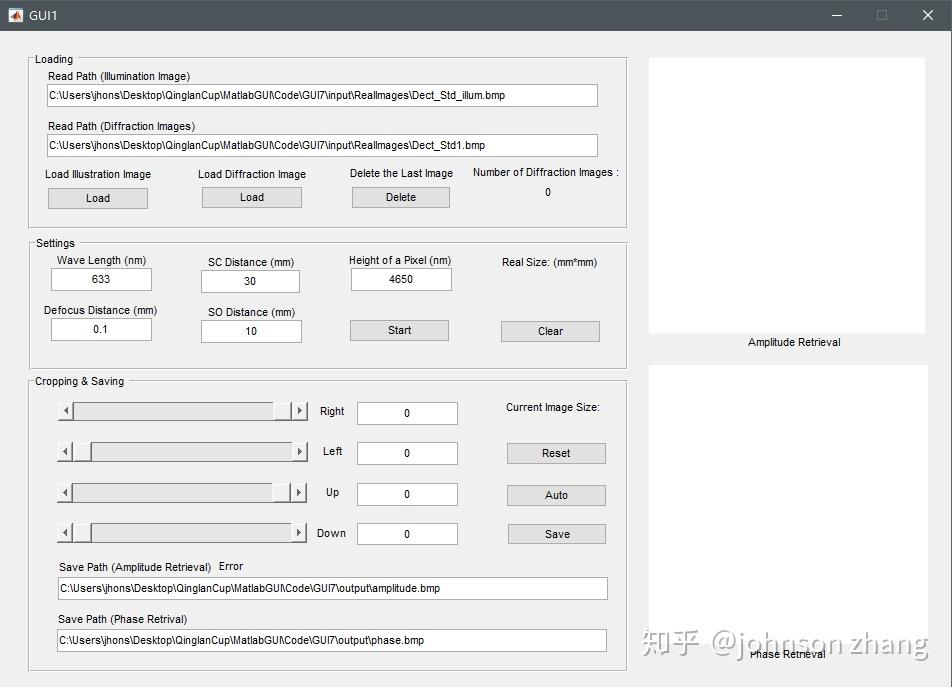Screen dimensions: 952x687
Task: Click right arrow on the Left crop slider
Action: point(299,452)
